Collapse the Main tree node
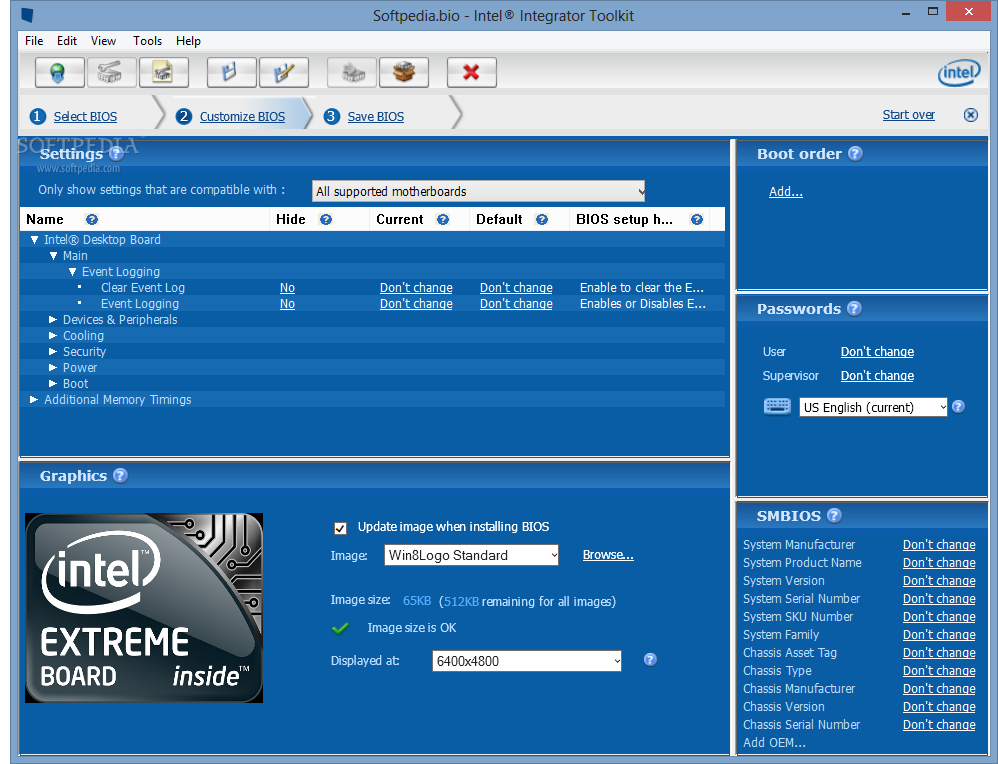This screenshot has width=998, height=764. 53,256
